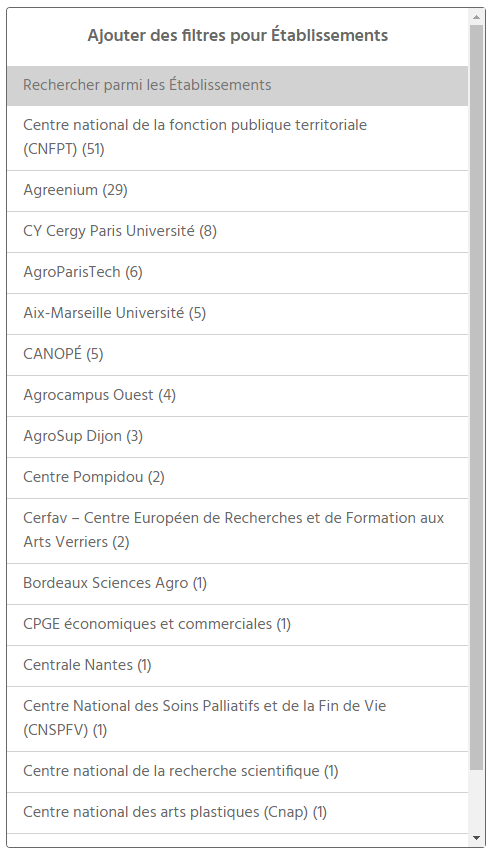Screen dimensions: 493x853
Task: Click the vertical scrollbar thumb
Action: (477, 397)
